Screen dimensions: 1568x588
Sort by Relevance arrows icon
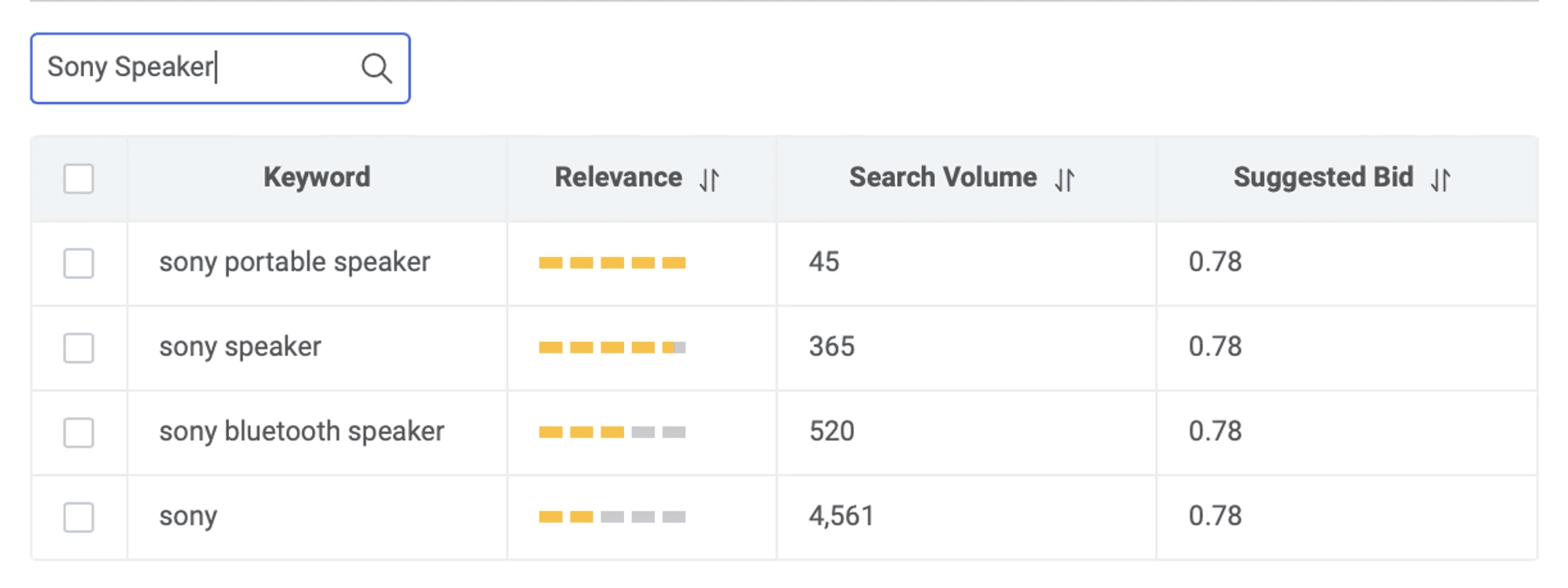[x=709, y=180]
